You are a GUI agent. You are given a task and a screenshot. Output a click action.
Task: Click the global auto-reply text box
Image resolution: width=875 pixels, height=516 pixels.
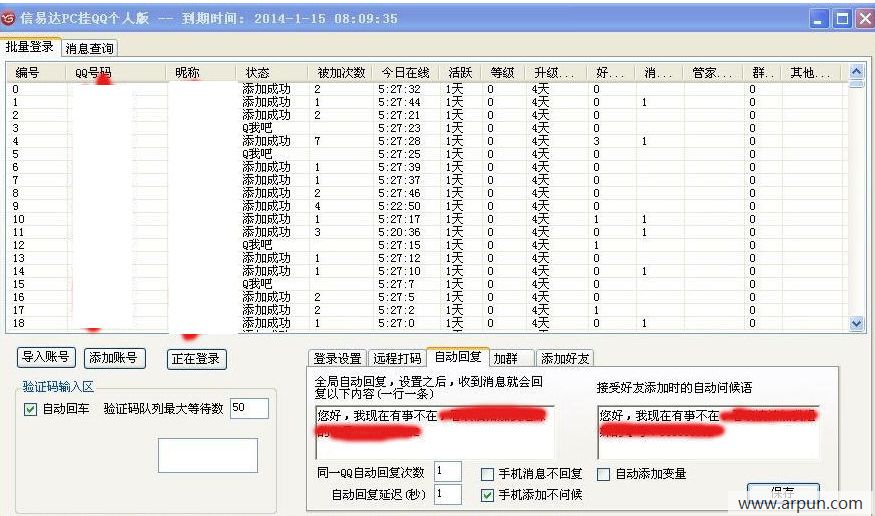(435, 432)
